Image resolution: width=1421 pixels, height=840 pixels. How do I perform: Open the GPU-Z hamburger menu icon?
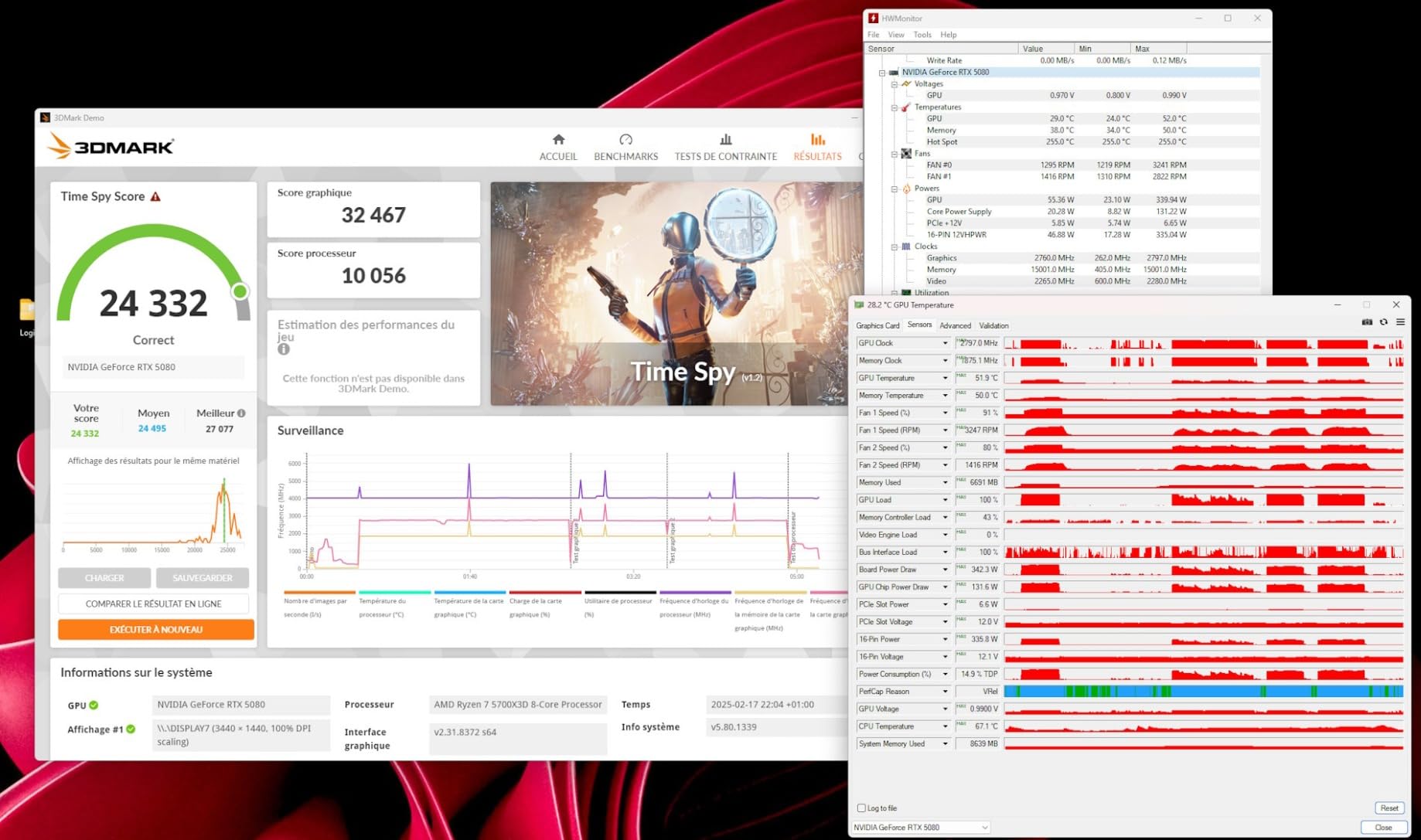(x=1400, y=322)
